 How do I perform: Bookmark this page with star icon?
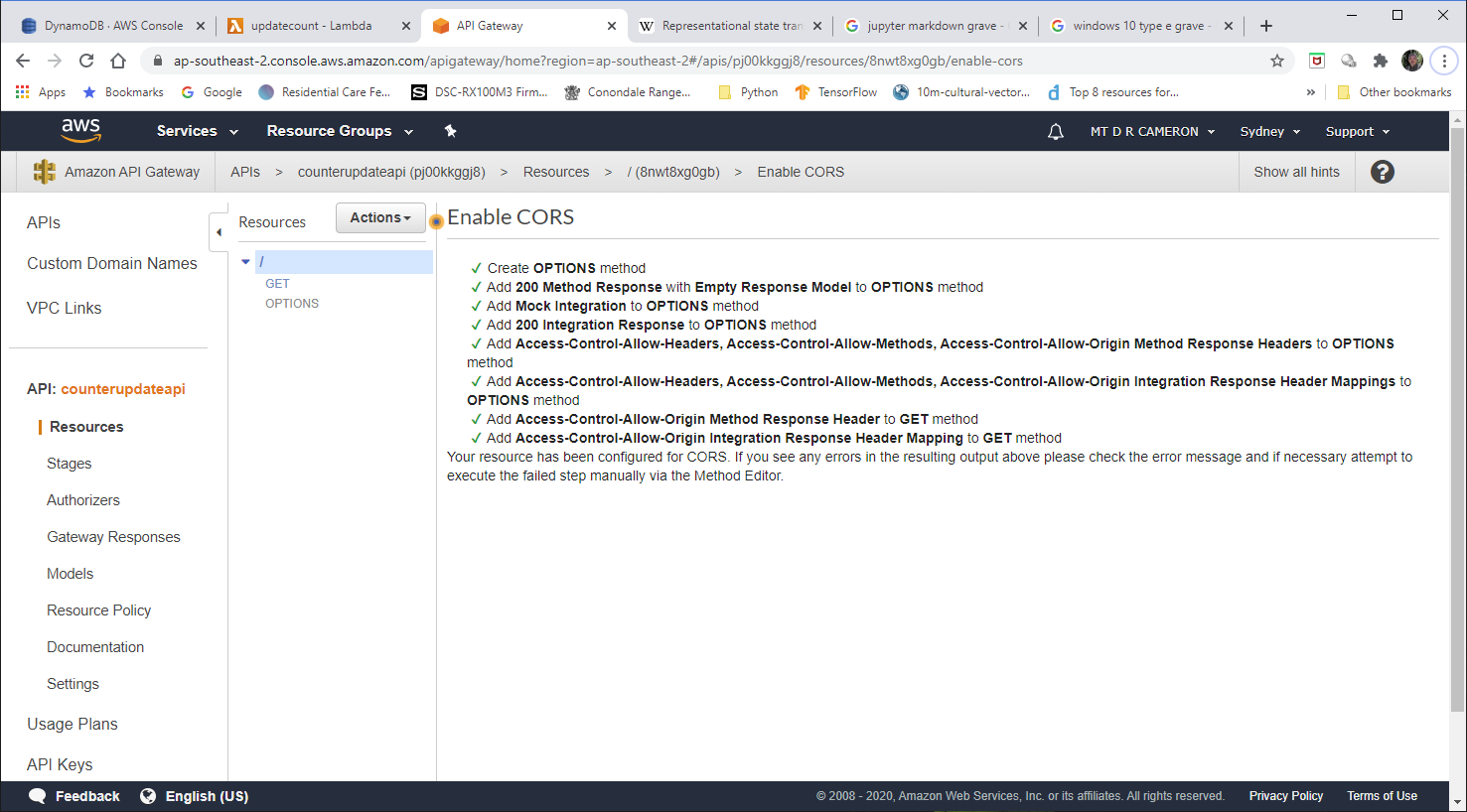click(x=1277, y=61)
